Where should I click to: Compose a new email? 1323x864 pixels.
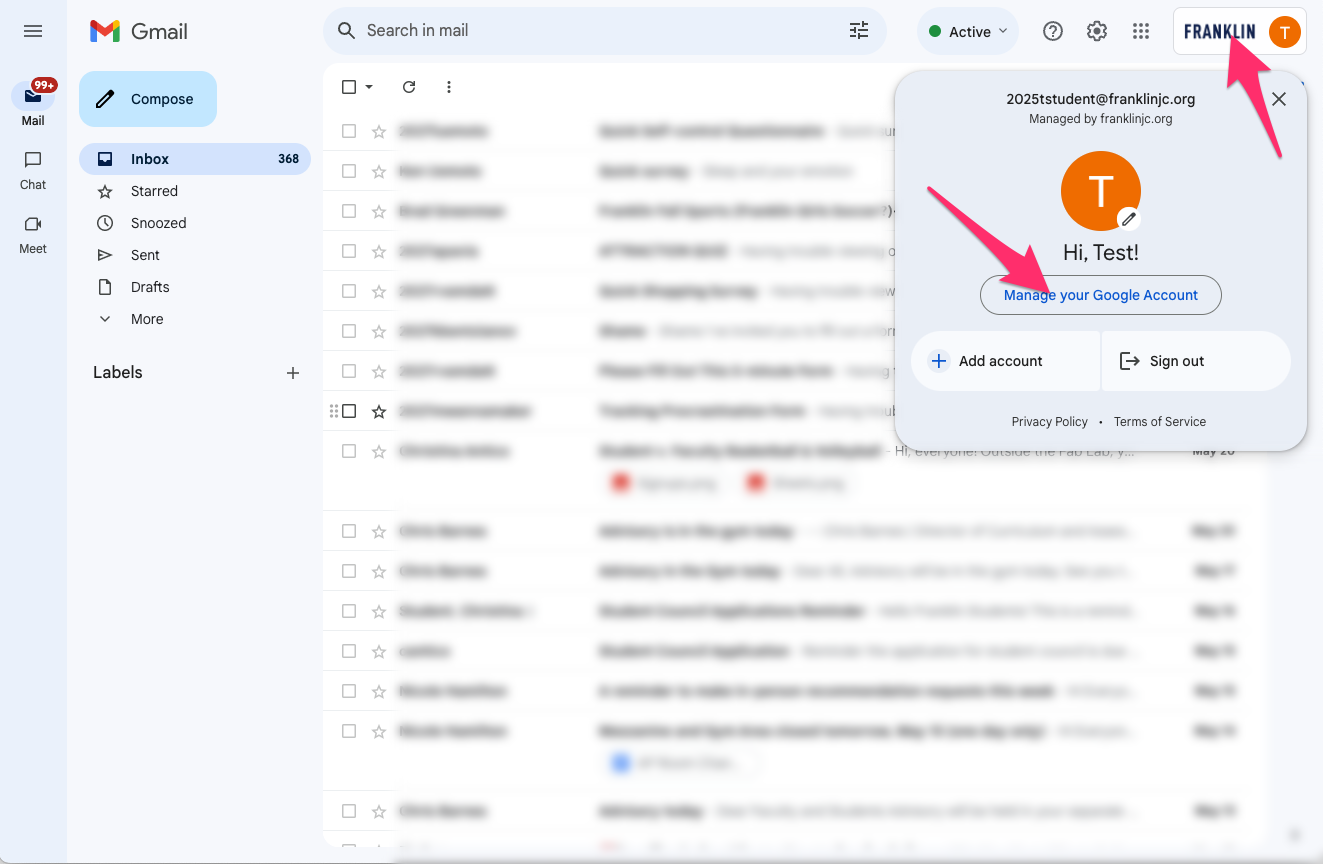(x=148, y=99)
